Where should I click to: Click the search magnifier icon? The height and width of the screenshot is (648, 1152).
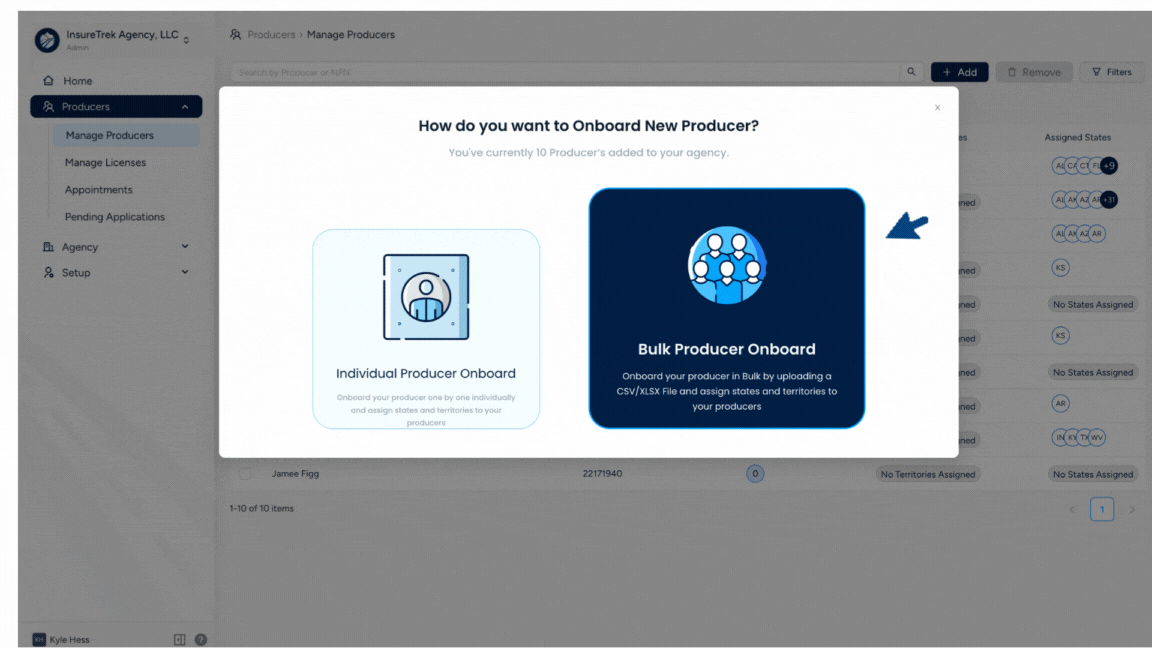pyautogui.click(x=910, y=72)
